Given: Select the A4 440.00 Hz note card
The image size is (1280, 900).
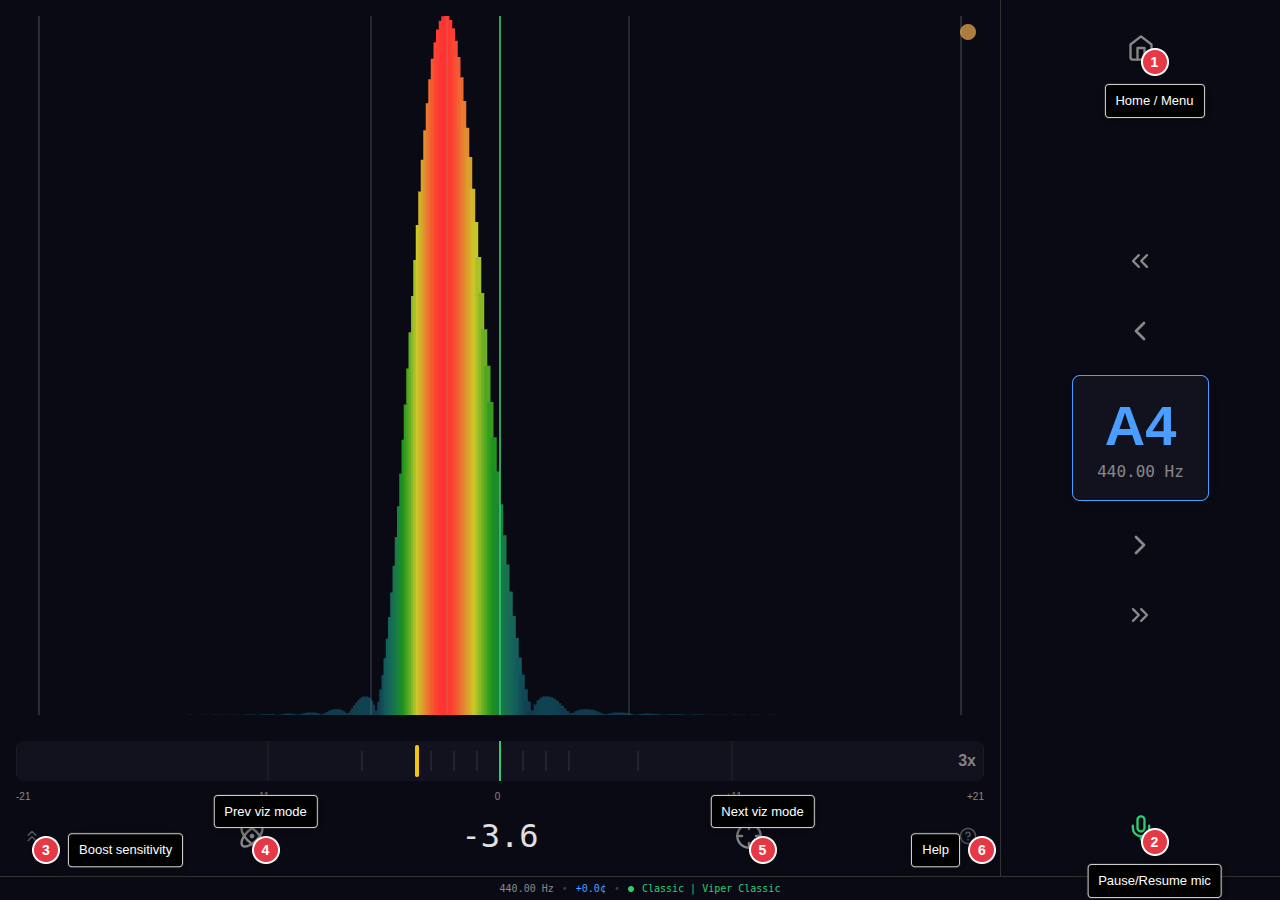Looking at the screenshot, I should (1140, 437).
